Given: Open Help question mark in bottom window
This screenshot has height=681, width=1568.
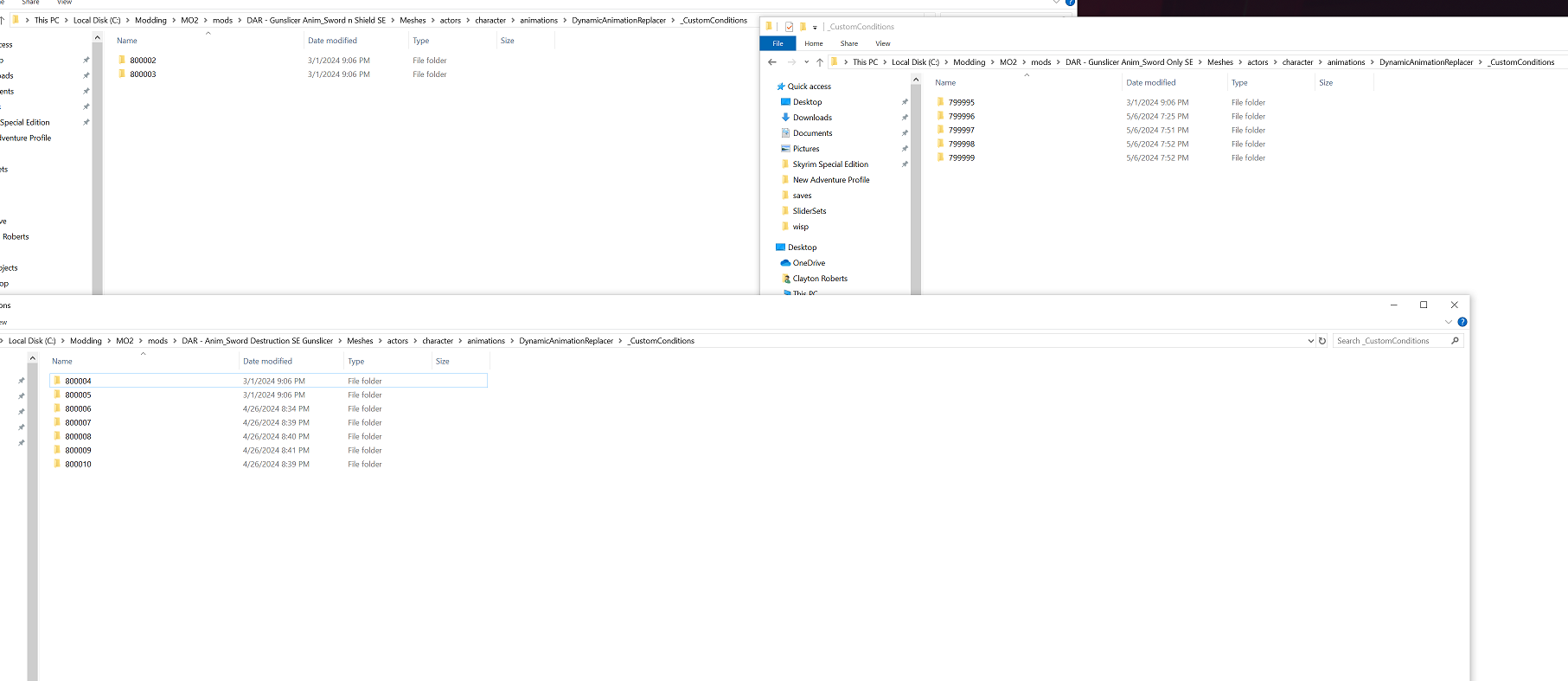Looking at the screenshot, I should (x=1462, y=322).
